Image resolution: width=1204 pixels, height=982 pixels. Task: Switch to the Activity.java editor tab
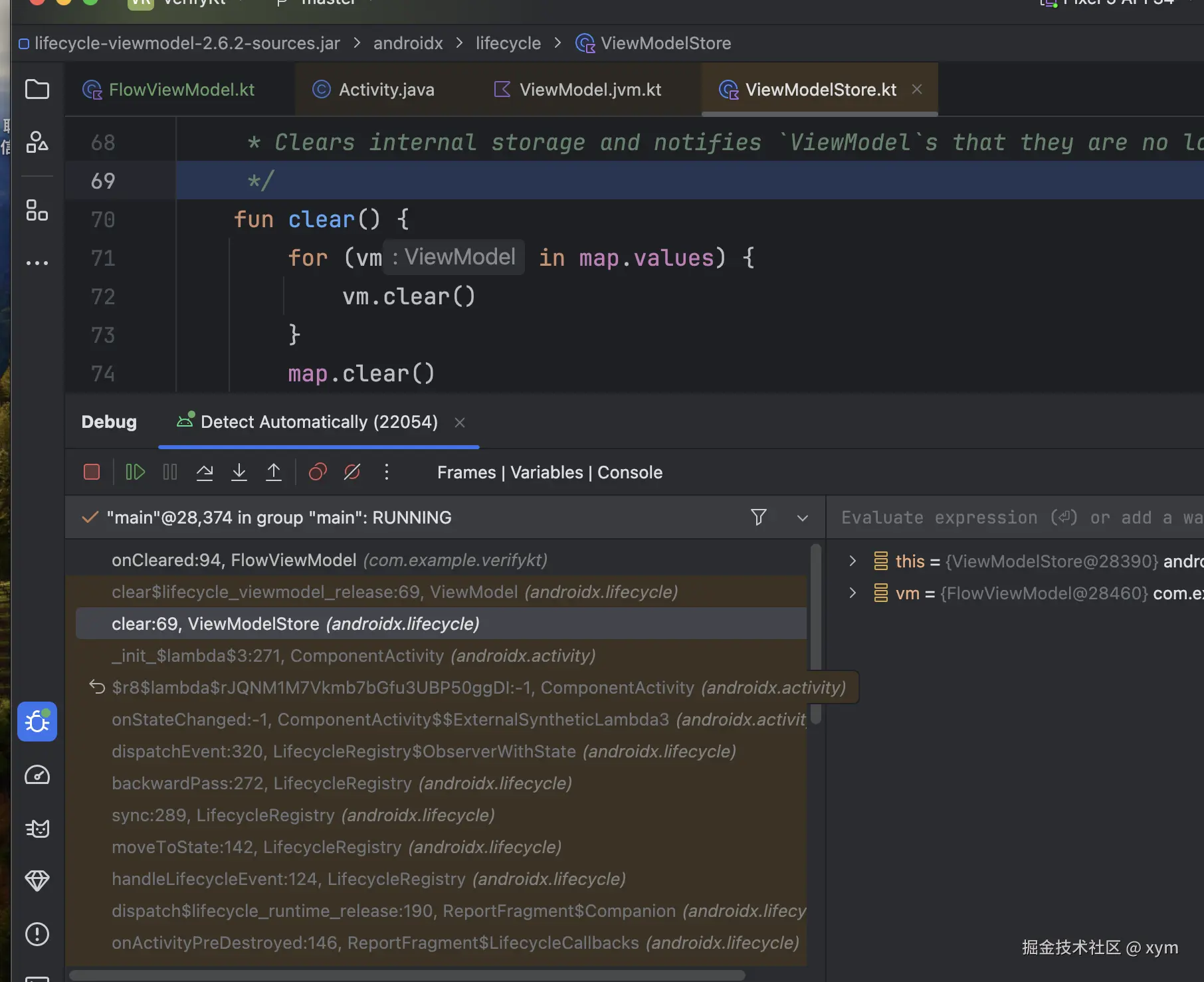click(386, 90)
